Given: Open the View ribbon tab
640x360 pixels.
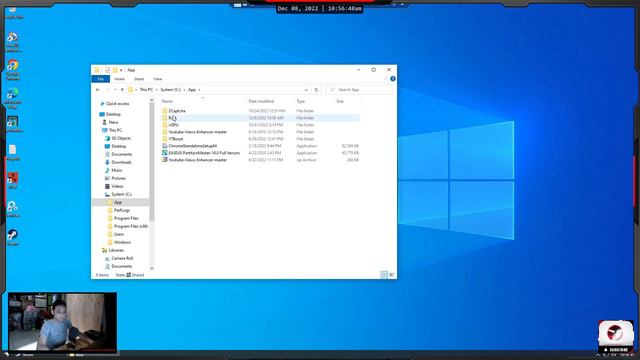Looking at the screenshot, I should (x=158, y=79).
